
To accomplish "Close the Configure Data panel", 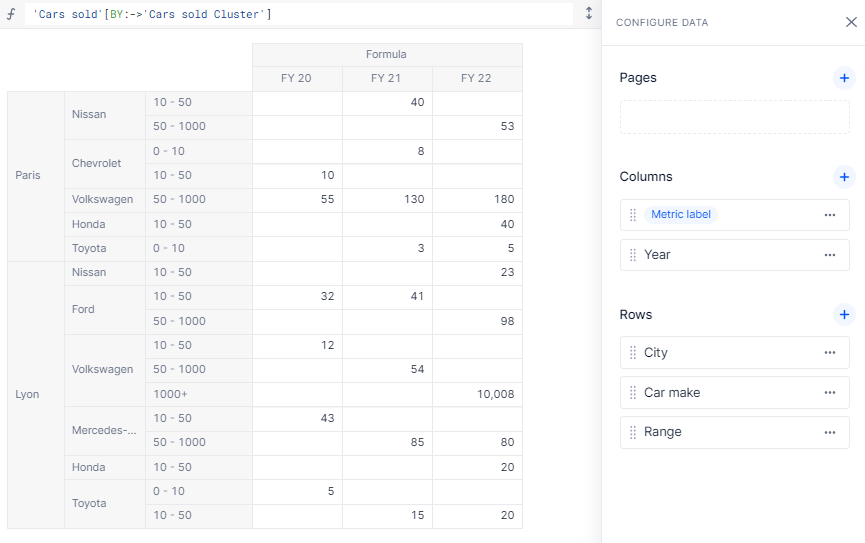I will pyautogui.click(x=851, y=22).
